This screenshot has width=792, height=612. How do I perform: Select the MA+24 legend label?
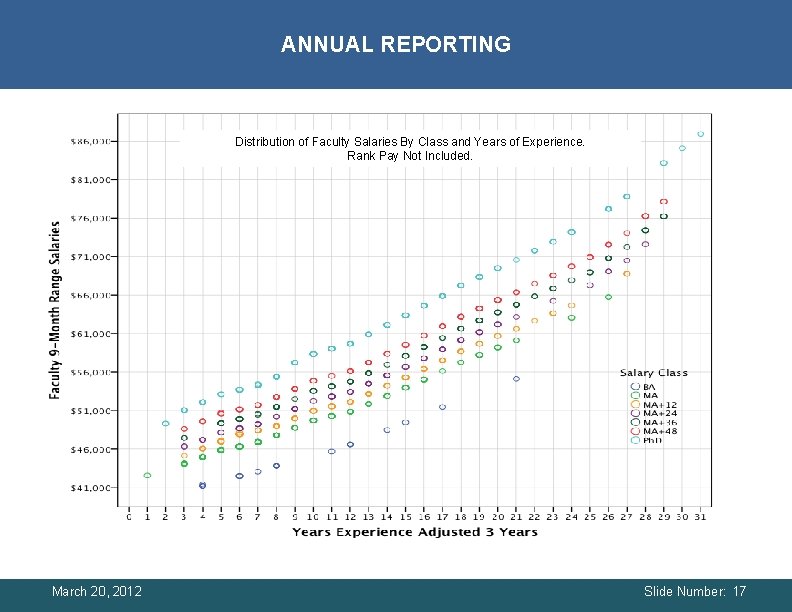[x=660, y=413]
